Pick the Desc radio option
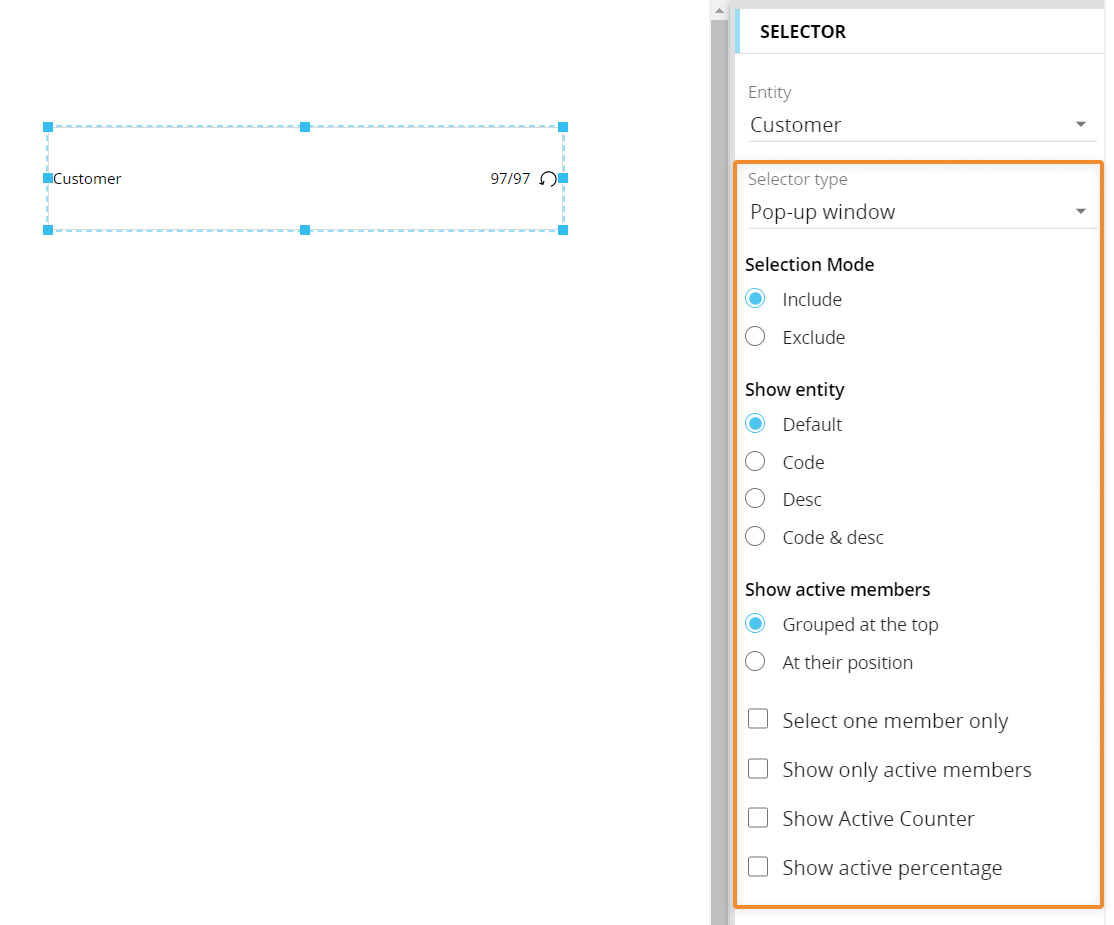The width and height of the screenshot is (1114, 925). click(x=756, y=499)
